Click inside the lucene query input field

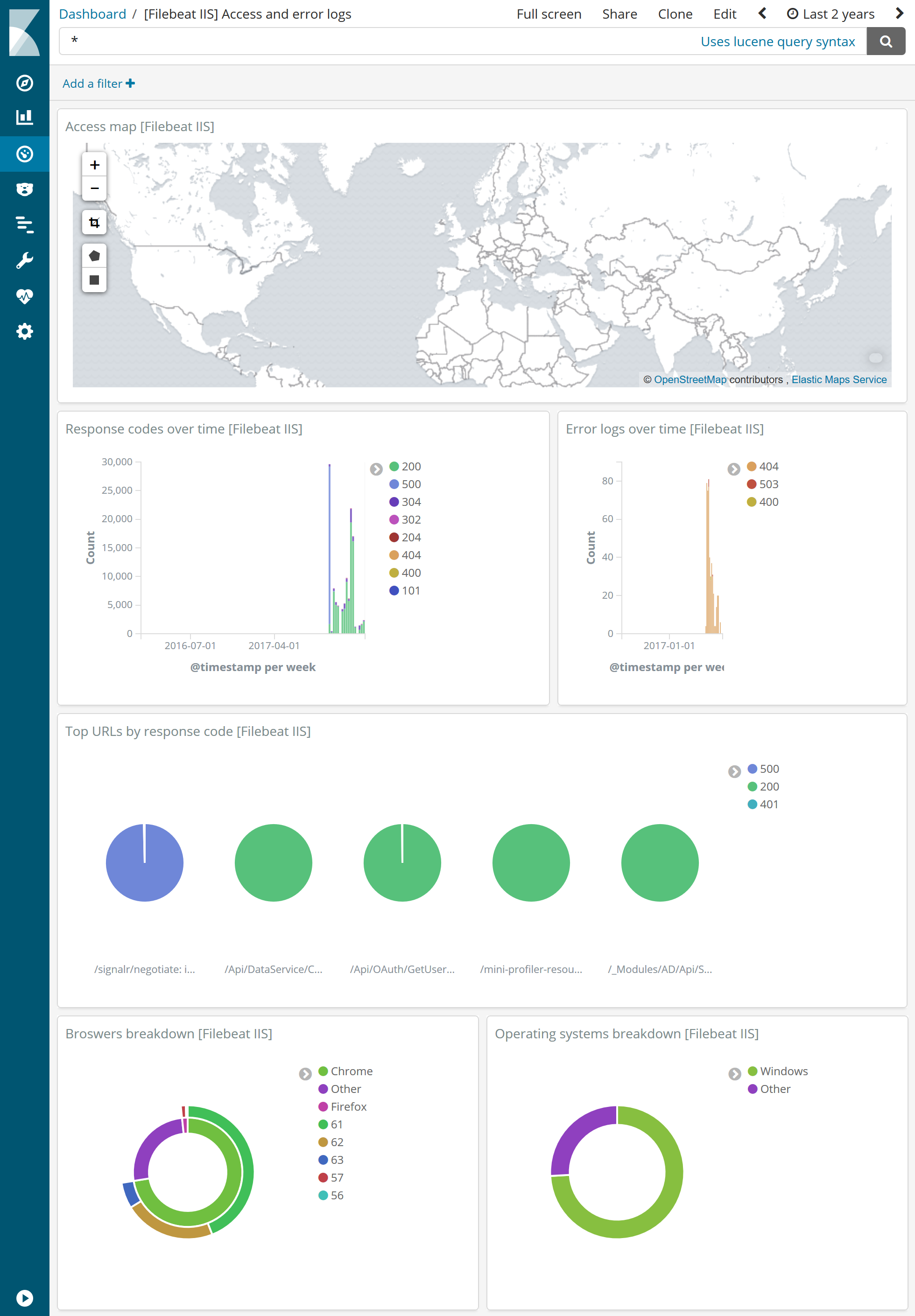(229, 41)
